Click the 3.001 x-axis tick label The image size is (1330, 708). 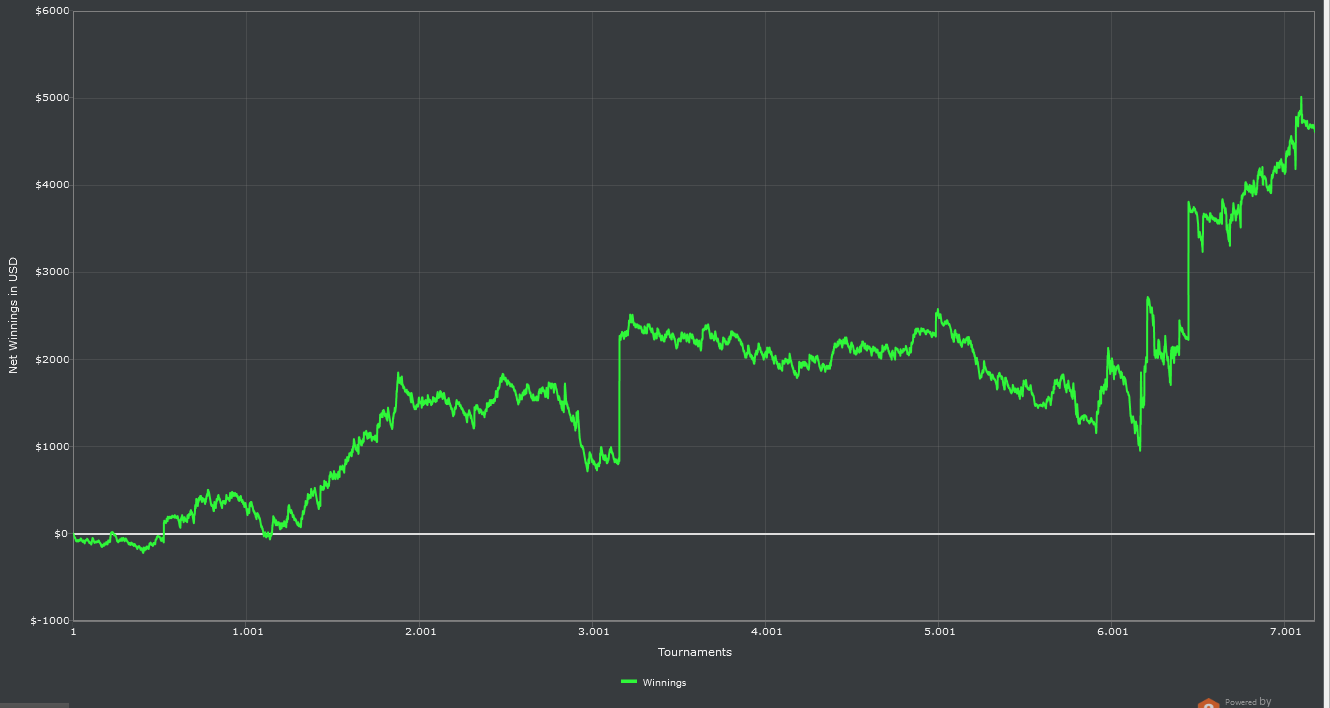(x=593, y=632)
